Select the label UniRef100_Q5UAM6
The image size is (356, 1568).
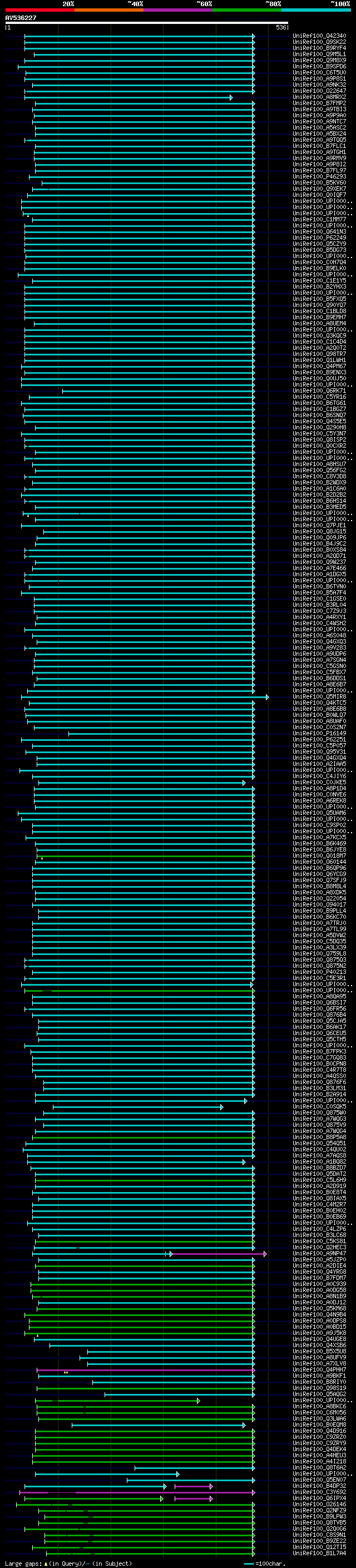319,813
